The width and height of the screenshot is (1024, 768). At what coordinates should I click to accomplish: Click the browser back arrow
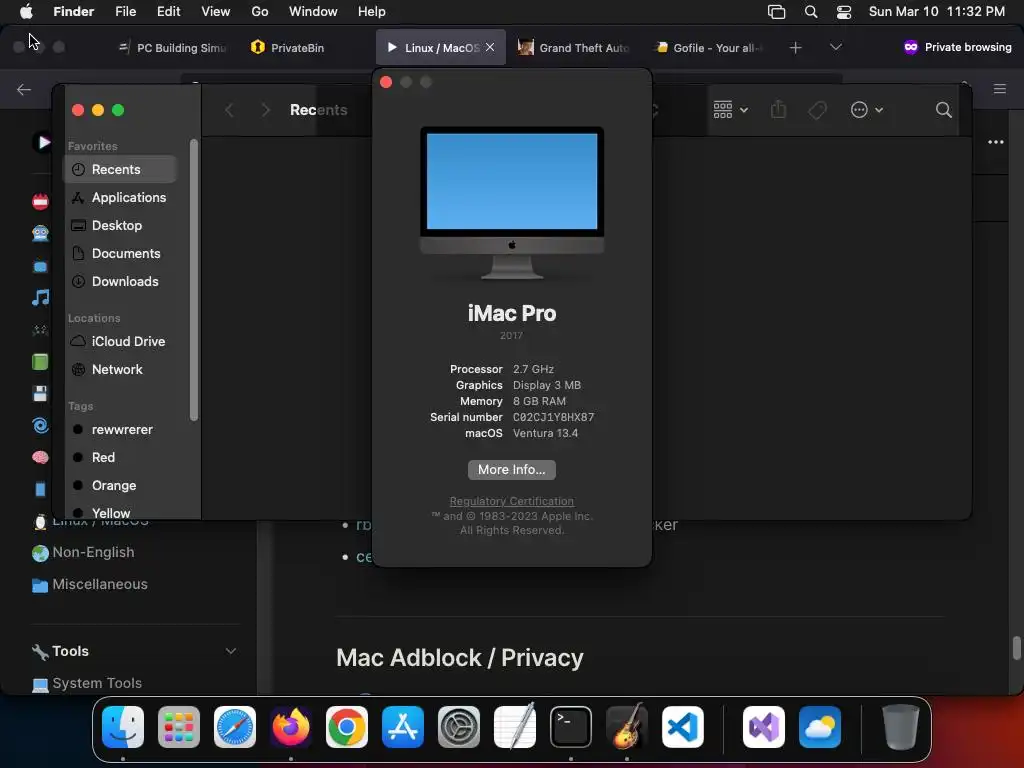click(x=24, y=89)
